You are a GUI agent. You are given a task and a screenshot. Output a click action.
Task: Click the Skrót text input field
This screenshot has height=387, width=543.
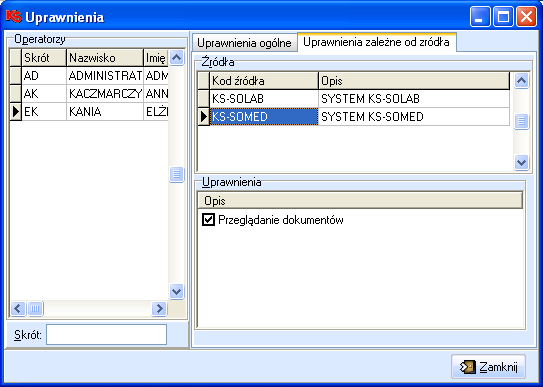click(106, 334)
